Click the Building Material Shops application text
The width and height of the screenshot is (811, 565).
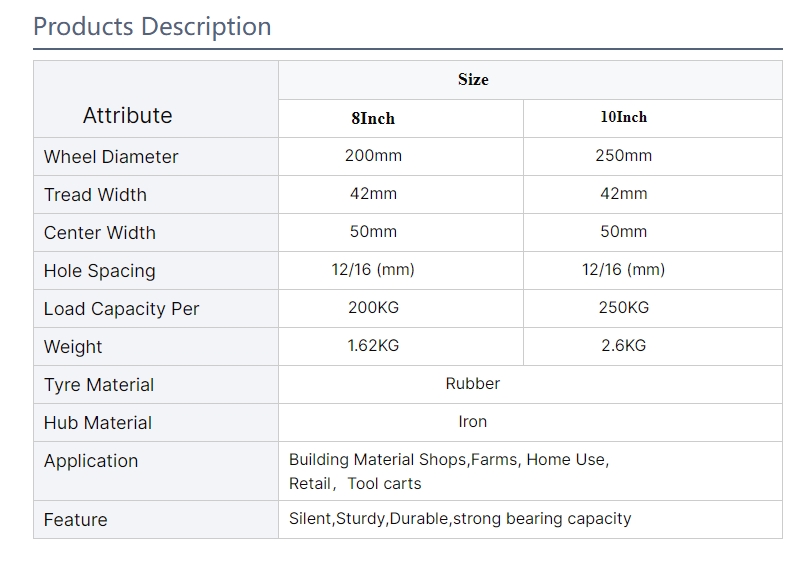pyautogui.click(x=377, y=460)
